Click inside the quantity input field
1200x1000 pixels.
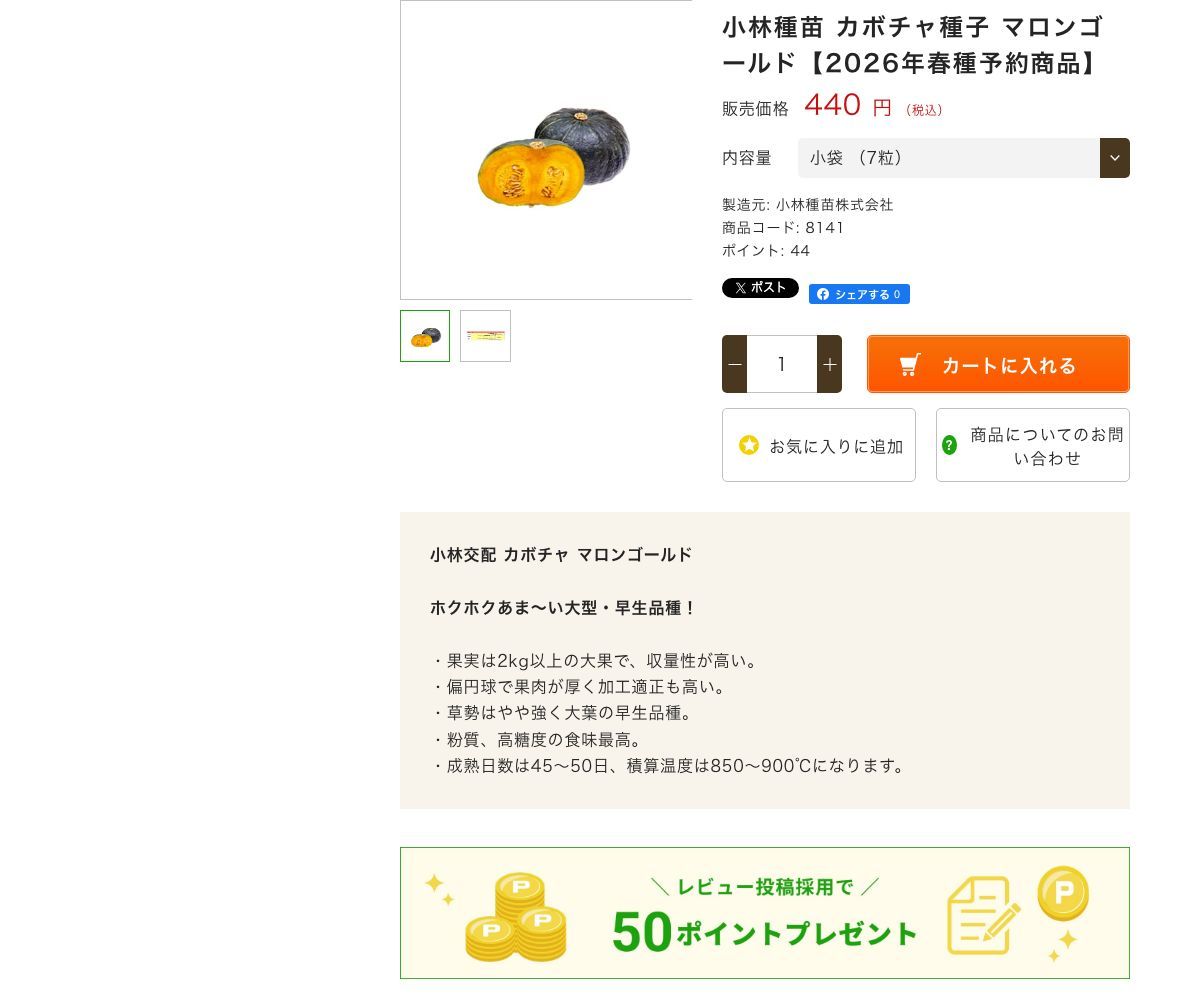(x=781, y=364)
